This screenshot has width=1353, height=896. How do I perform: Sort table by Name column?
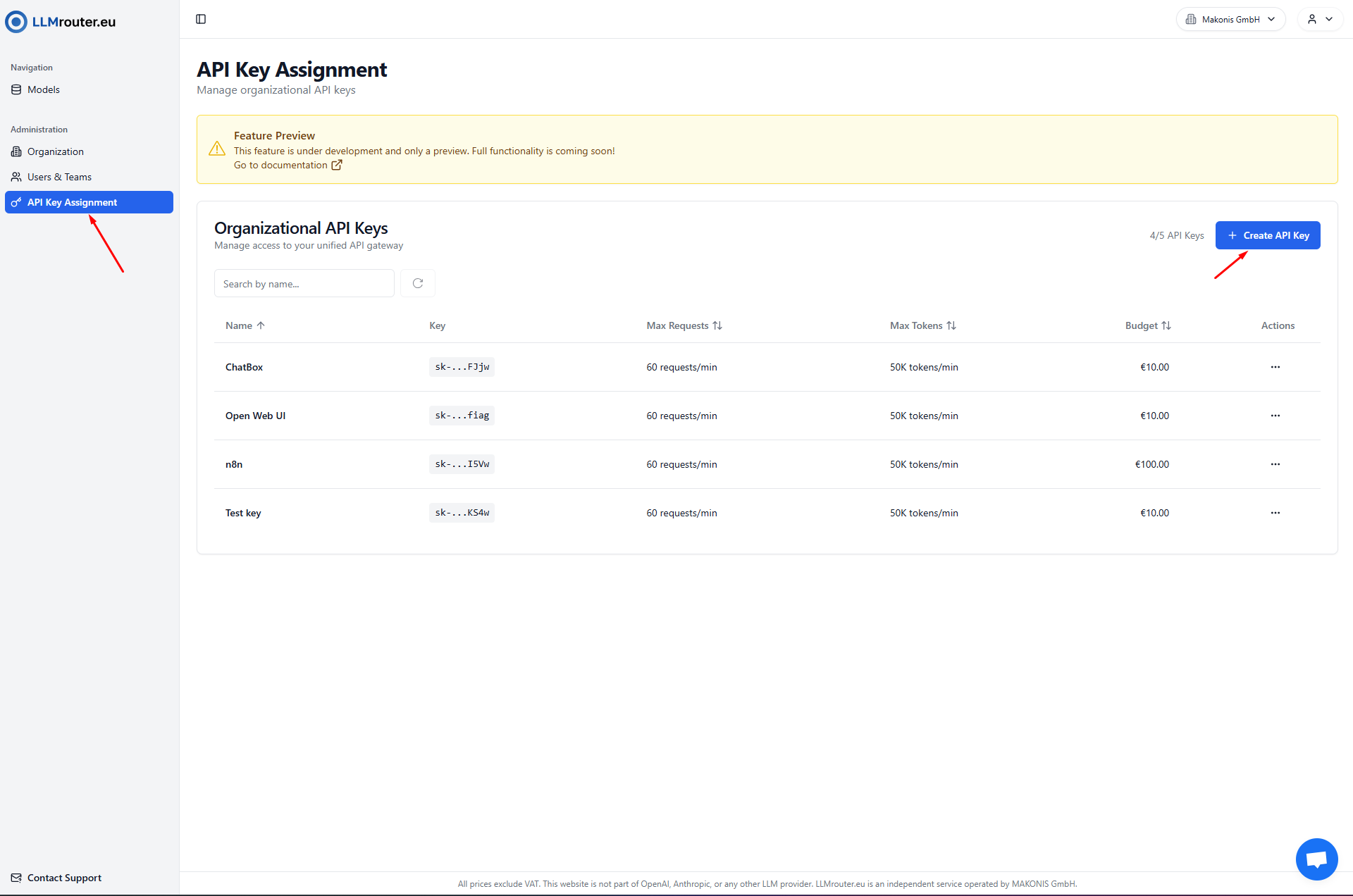[245, 325]
